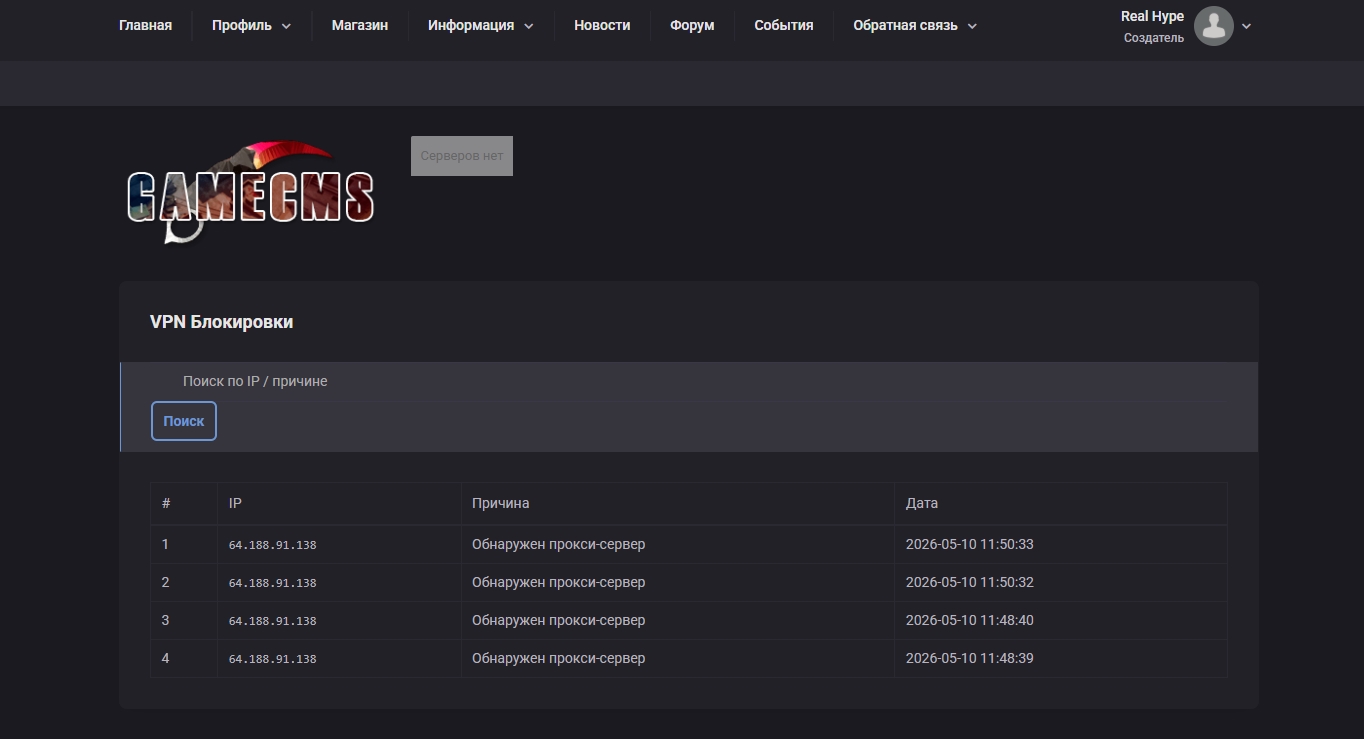Expand the Обратная связь dropdown
The image size is (1364, 739).
pos(915,25)
